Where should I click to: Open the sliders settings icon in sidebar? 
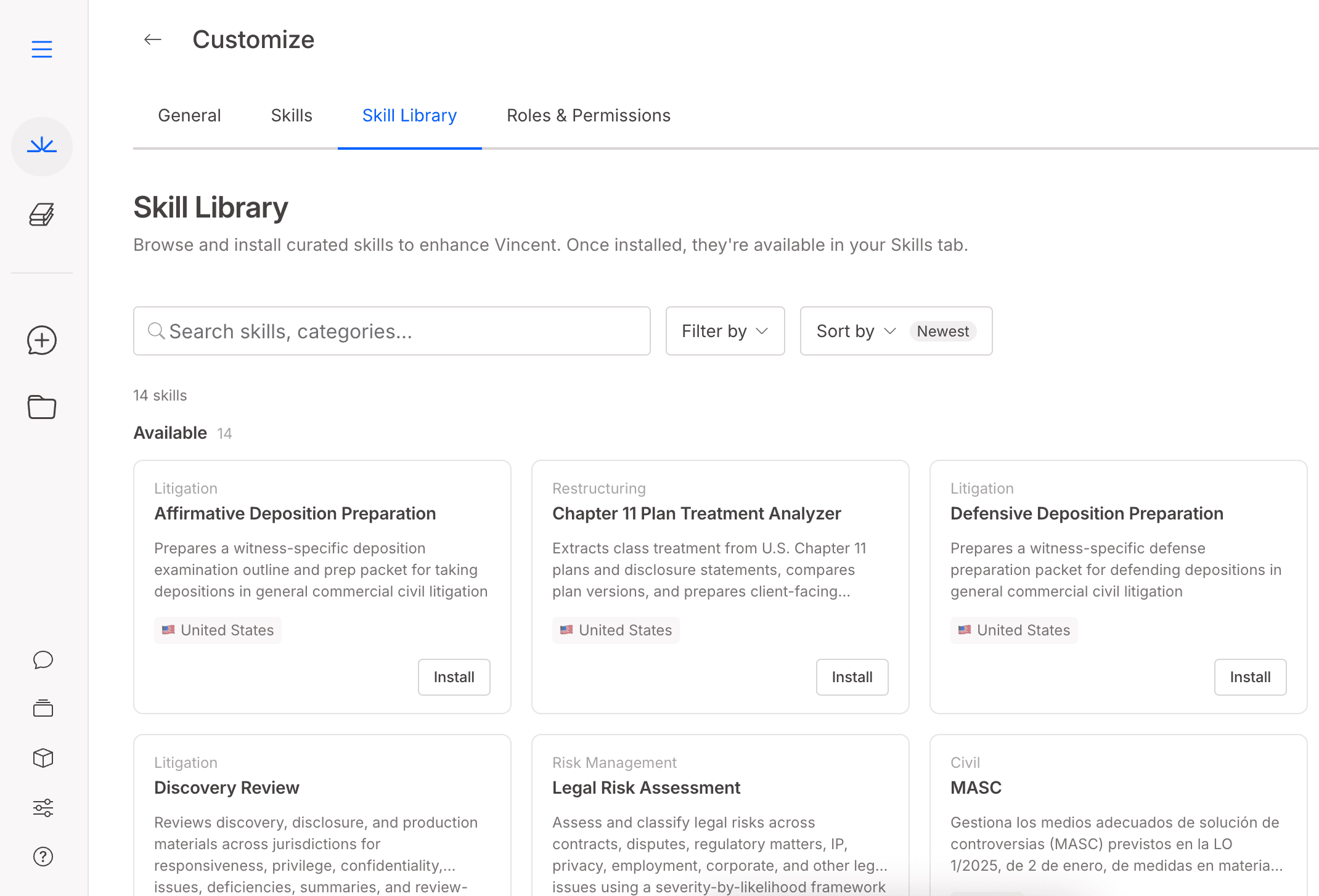(x=43, y=807)
